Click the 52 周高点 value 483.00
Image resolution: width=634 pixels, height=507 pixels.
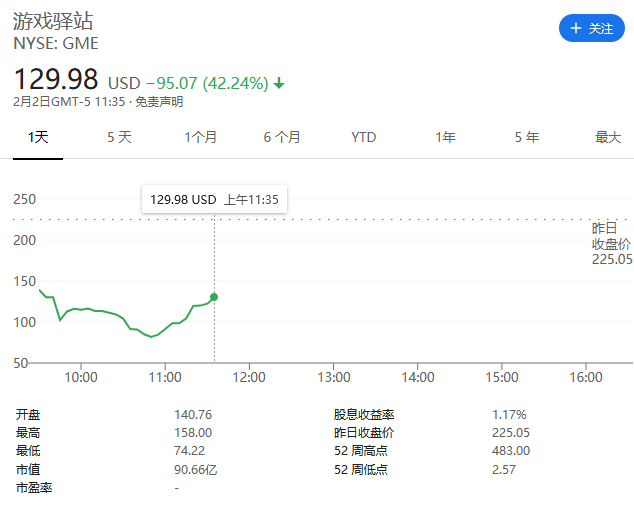(x=510, y=451)
